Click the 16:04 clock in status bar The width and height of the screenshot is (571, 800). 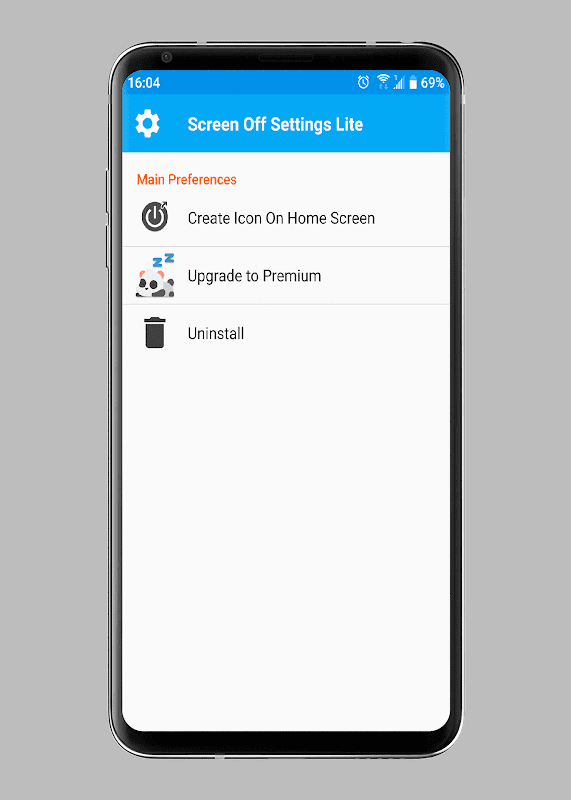(144, 83)
